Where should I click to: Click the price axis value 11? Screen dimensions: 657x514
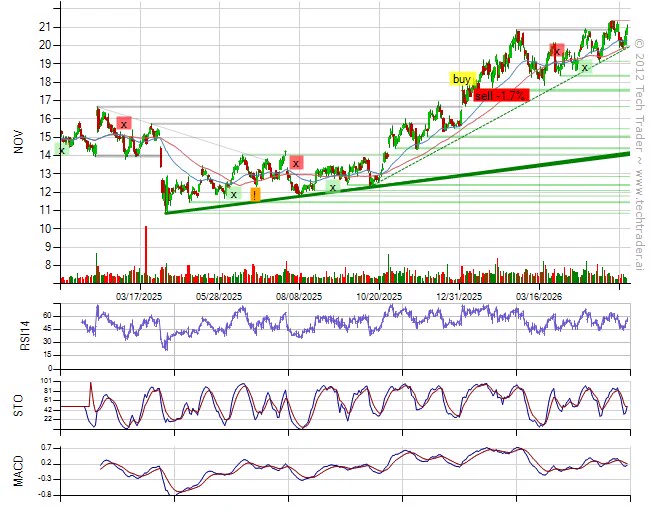coord(45,210)
